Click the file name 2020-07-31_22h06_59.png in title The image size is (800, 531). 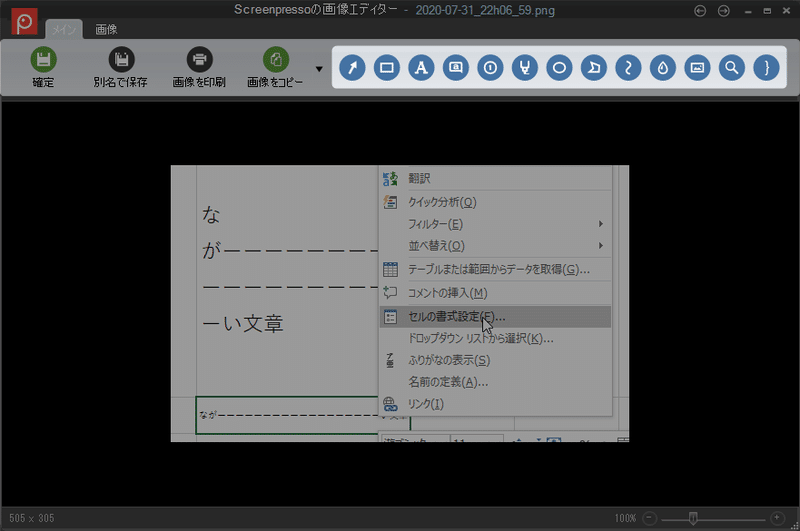485,11
